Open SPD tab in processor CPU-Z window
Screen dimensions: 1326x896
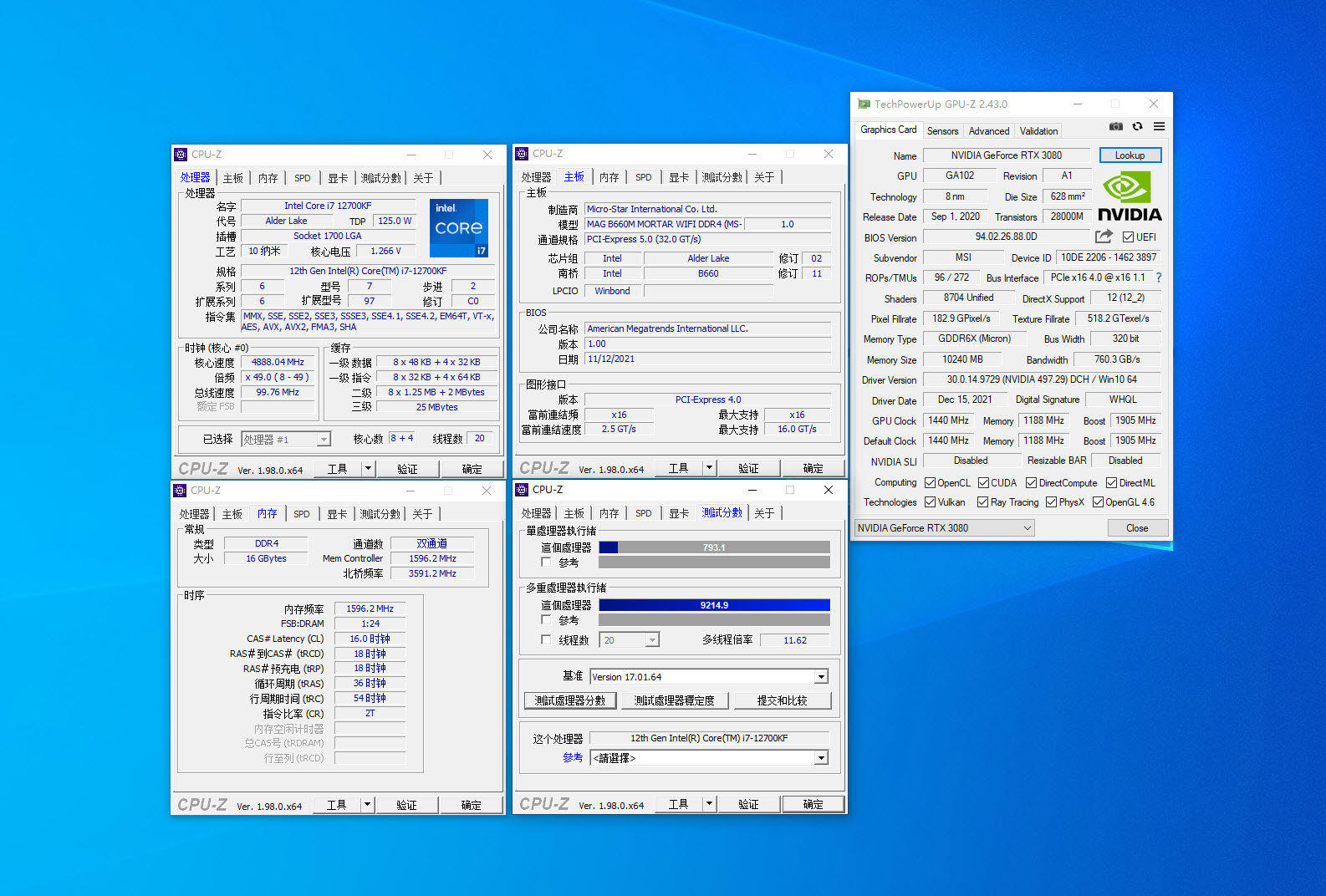tap(303, 178)
